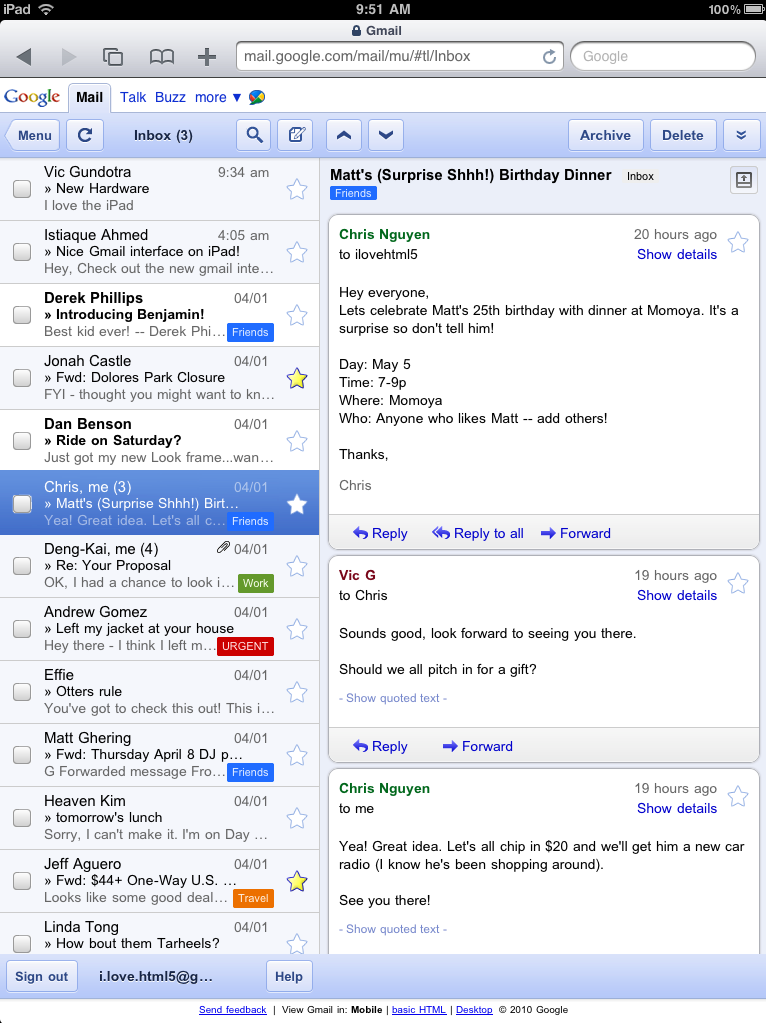Archive the current conversation
766x1023 pixels.
(x=605, y=135)
